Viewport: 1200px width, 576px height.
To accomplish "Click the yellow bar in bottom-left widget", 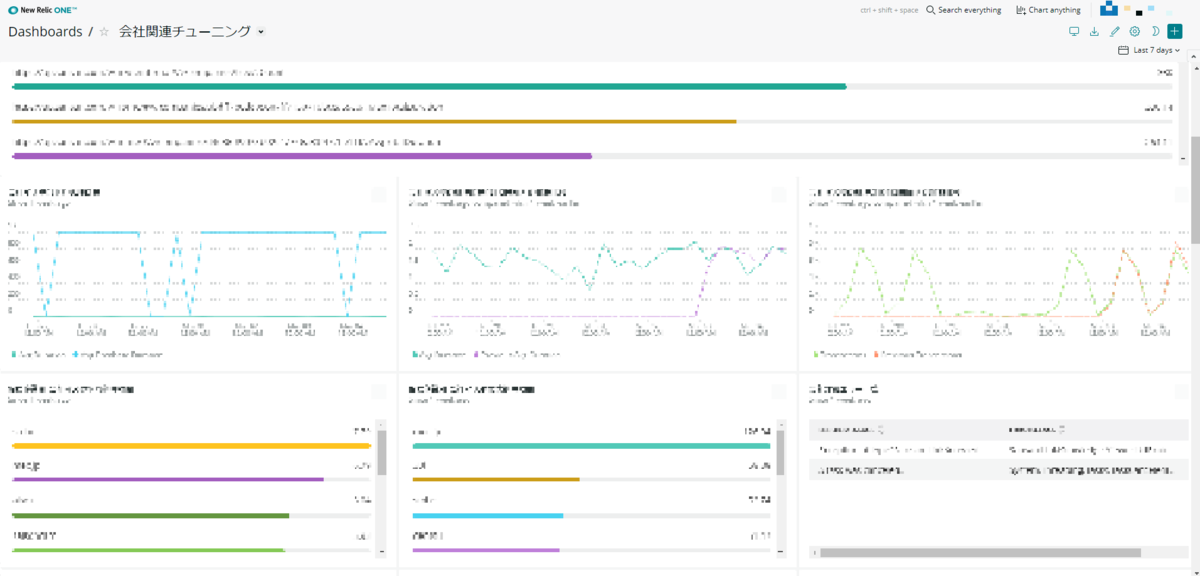I will pyautogui.click(x=191, y=445).
